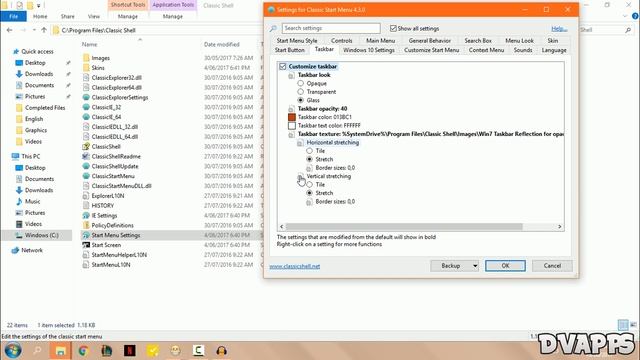
Task: Choose Tile under Vertical stretching
Action: click(309, 184)
